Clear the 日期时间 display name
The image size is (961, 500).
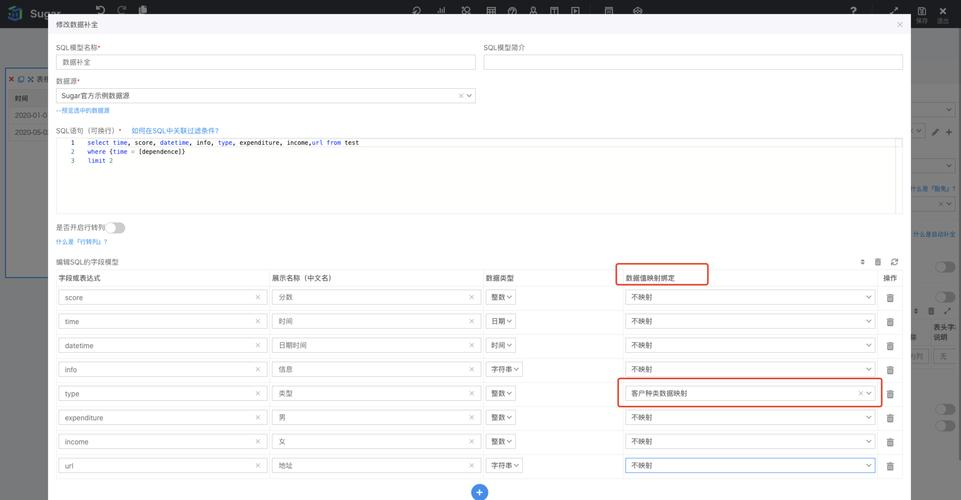[x=471, y=346]
